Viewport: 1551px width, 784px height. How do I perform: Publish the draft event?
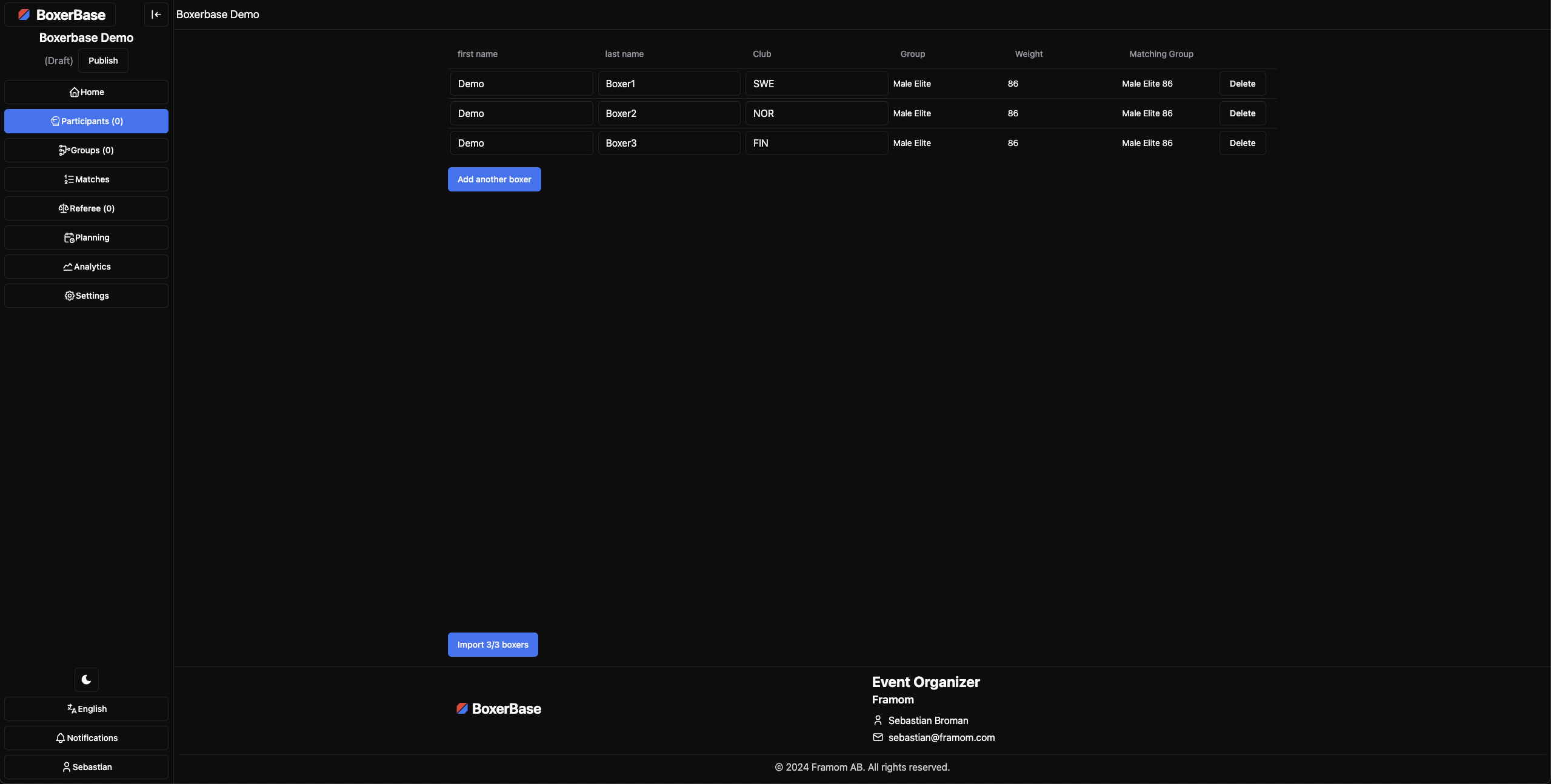103,61
